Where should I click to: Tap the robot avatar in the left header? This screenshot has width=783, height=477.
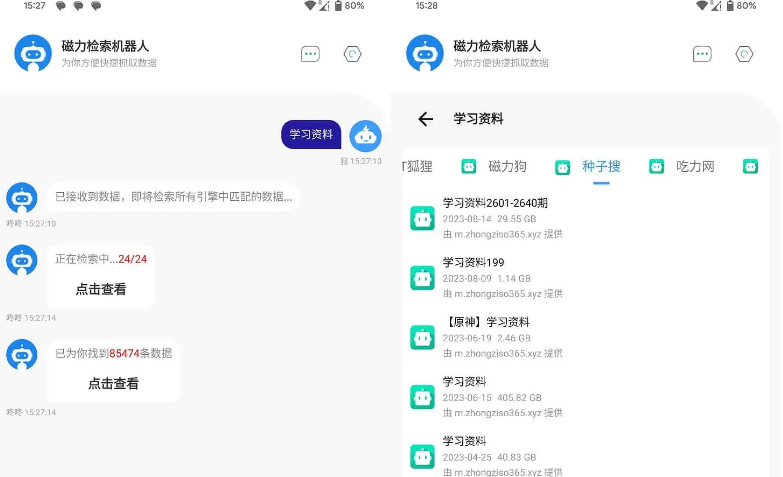tap(33, 53)
